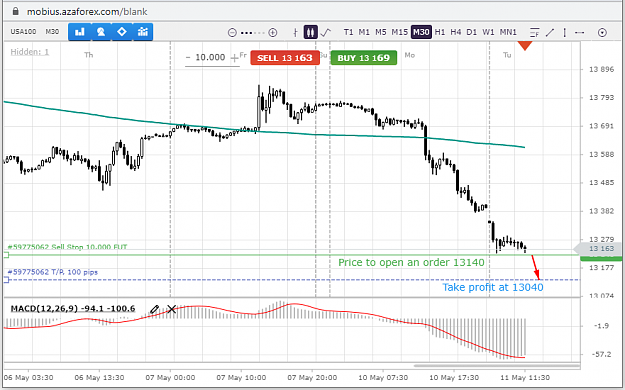Click the BUY 13 169 button

coord(364,58)
